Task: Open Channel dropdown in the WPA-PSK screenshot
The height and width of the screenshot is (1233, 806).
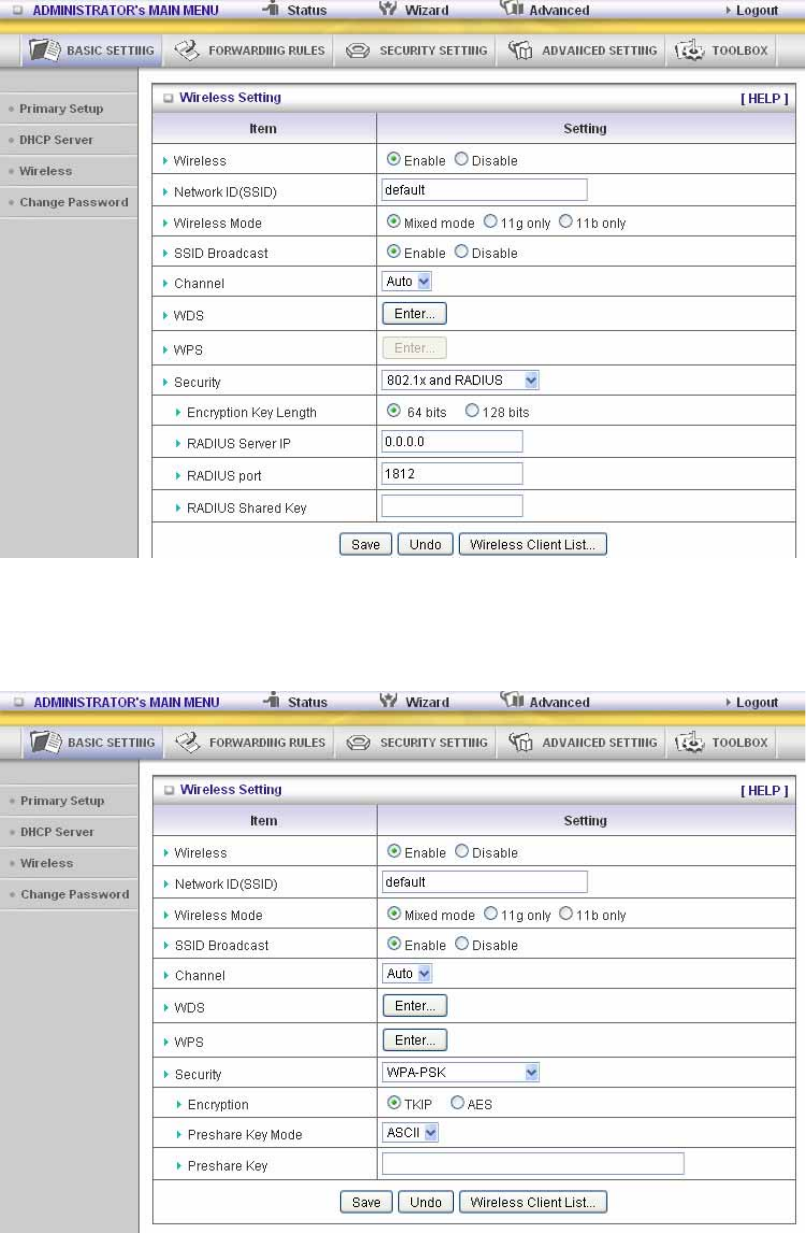Action: pyautogui.click(x=407, y=974)
